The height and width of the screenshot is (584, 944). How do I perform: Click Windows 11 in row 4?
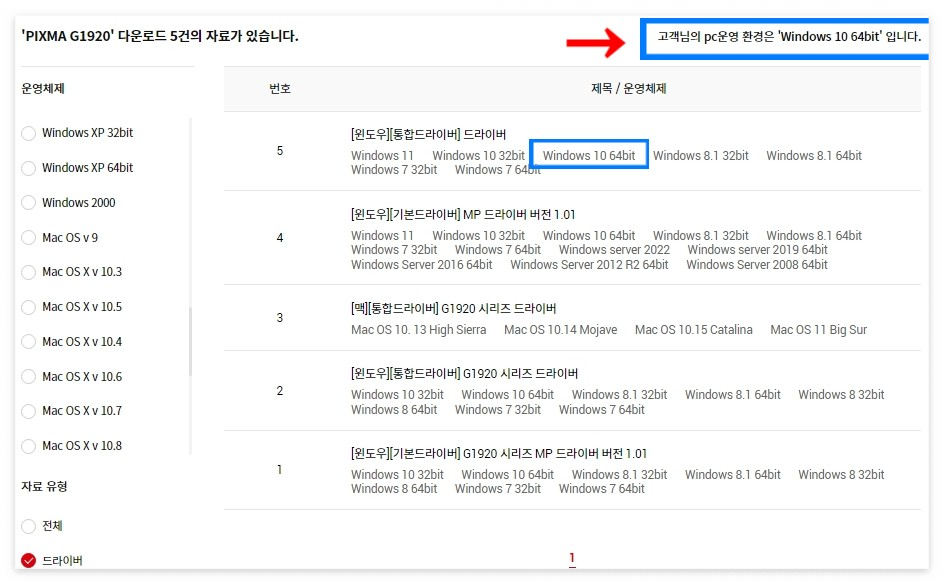[x=382, y=235]
